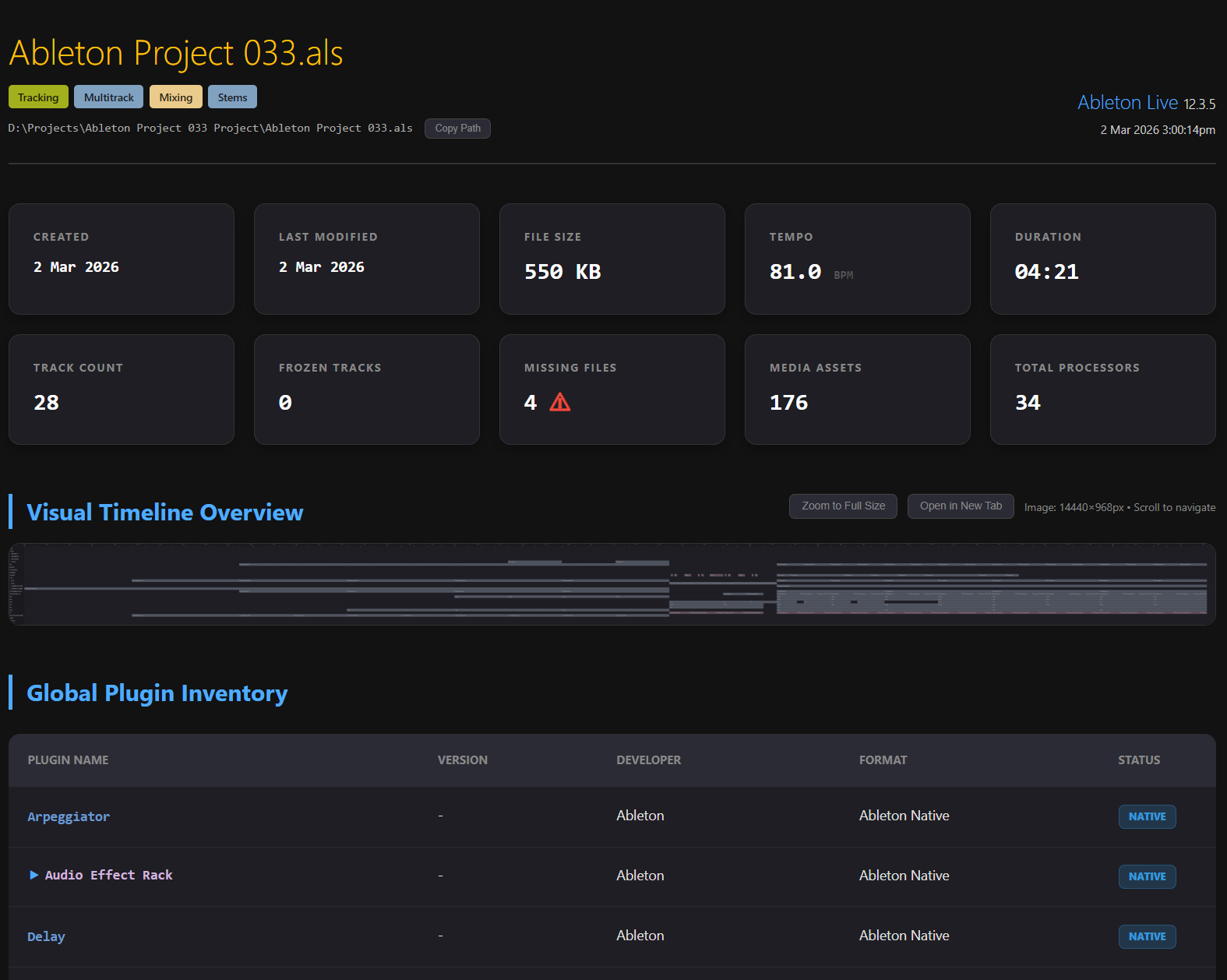Click the Tempo 81.0 BPM card

pyautogui.click(x=857, y=259)
